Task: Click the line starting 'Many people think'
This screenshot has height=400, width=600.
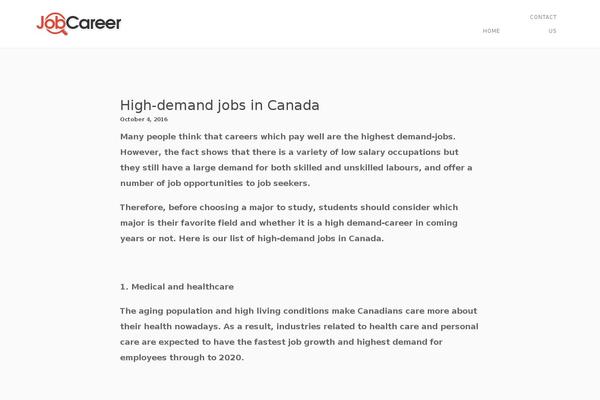Action: (288, 137)
